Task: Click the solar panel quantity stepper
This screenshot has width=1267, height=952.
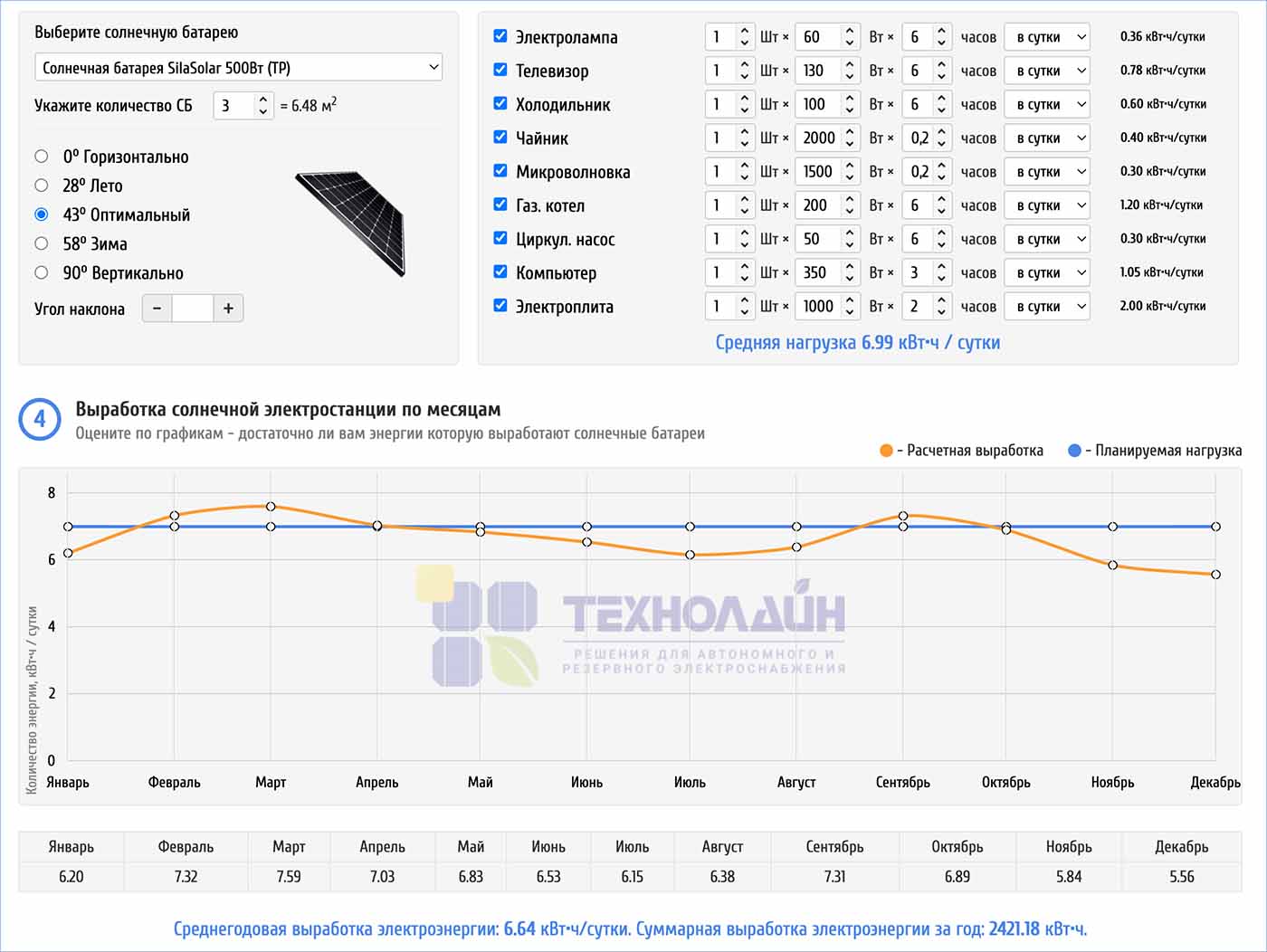Action: click(x=262, y=106)
